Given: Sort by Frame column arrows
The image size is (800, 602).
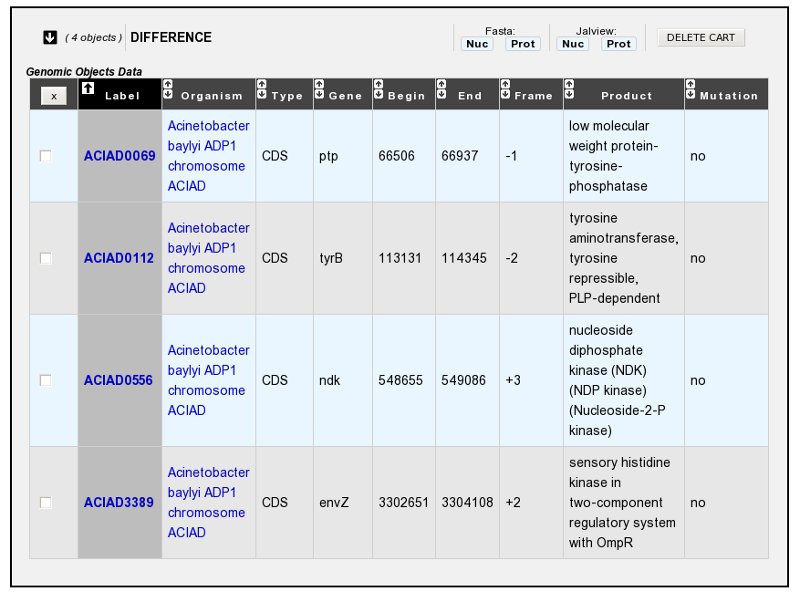Looking at the screenshot, I should (x=506, y=89).
